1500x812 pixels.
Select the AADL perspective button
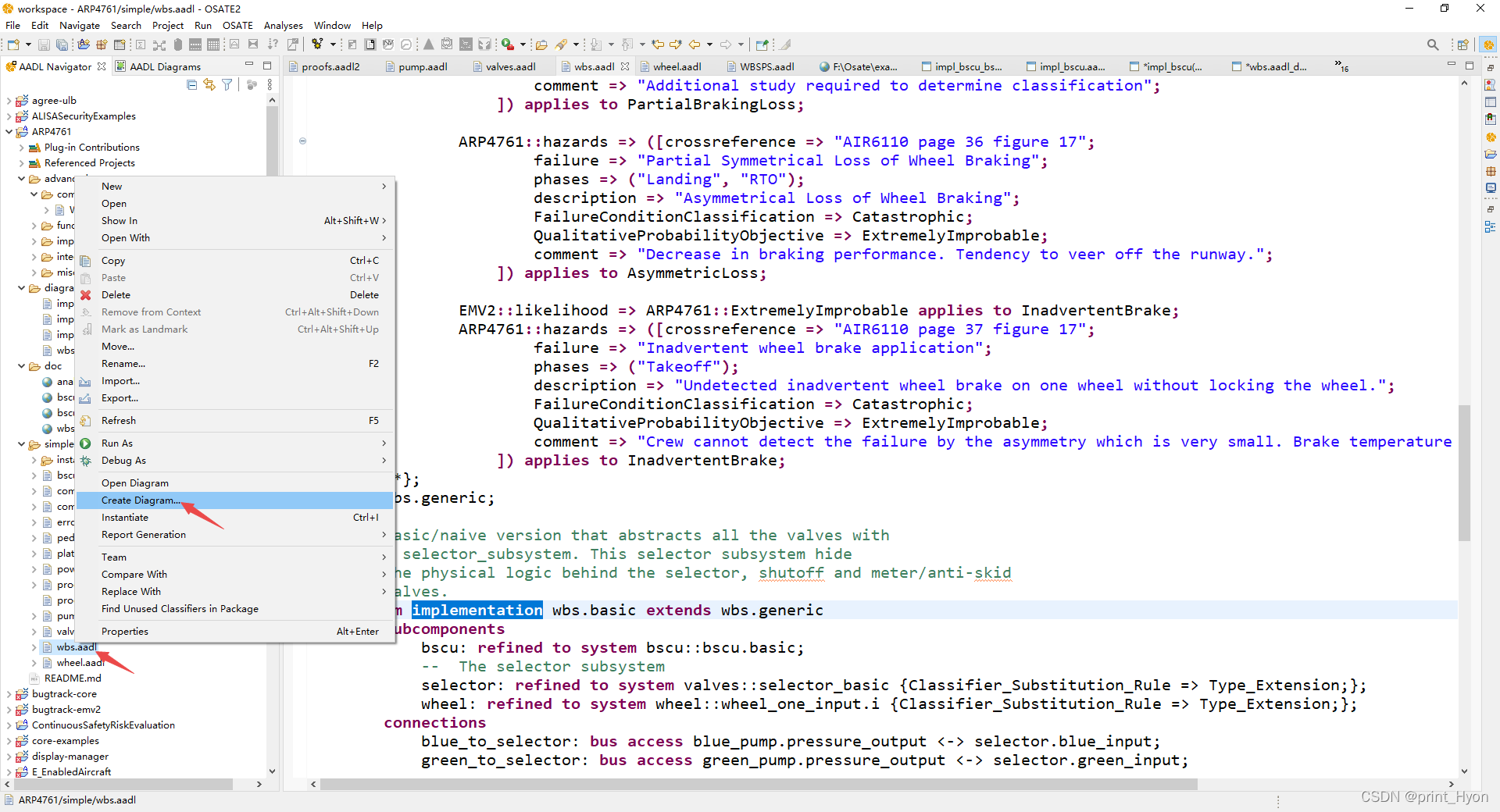1489,45
